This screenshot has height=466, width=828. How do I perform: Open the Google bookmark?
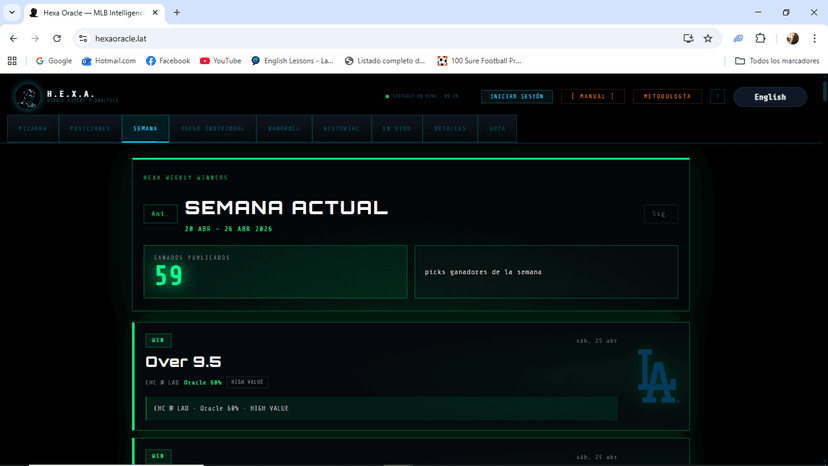point(54,61)
